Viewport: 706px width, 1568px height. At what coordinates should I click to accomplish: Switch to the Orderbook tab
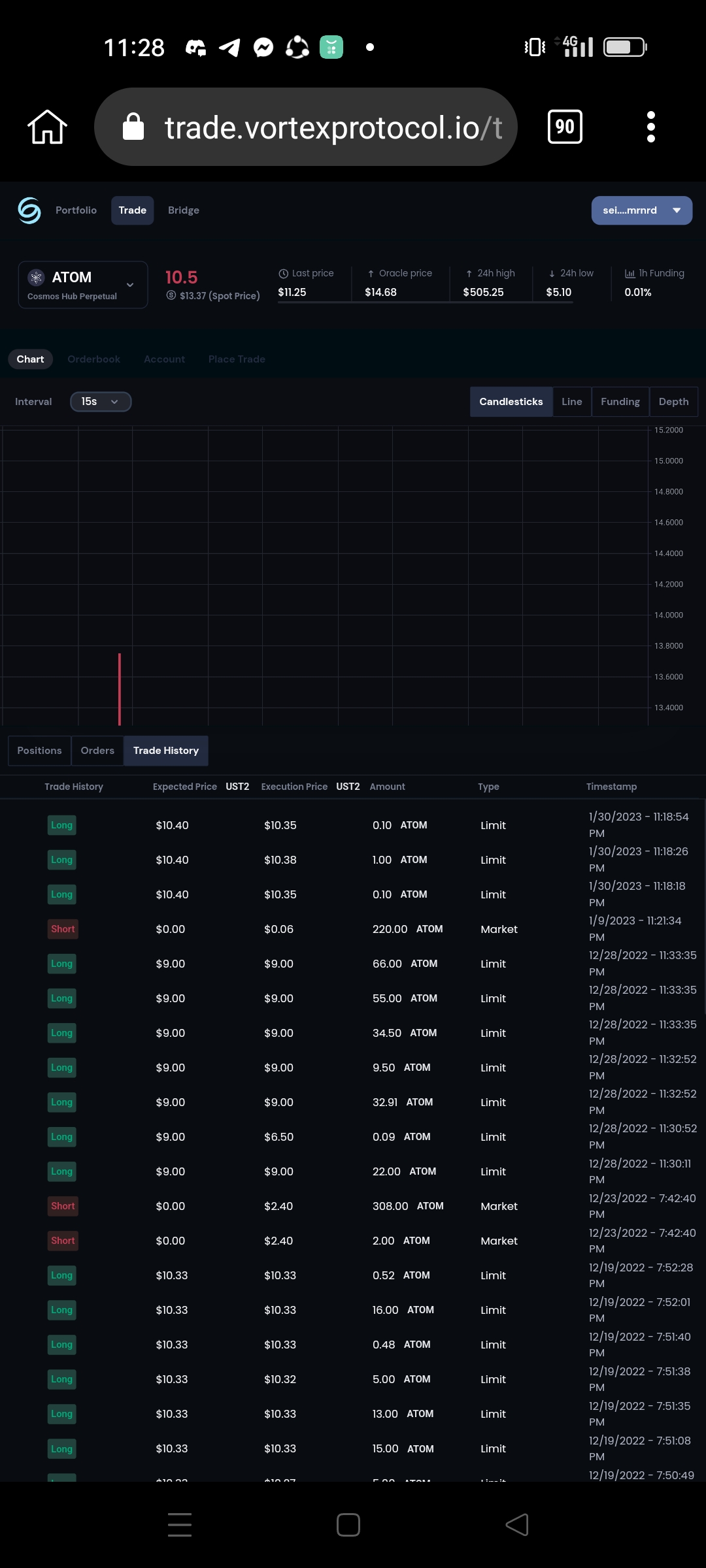[93, 359]
